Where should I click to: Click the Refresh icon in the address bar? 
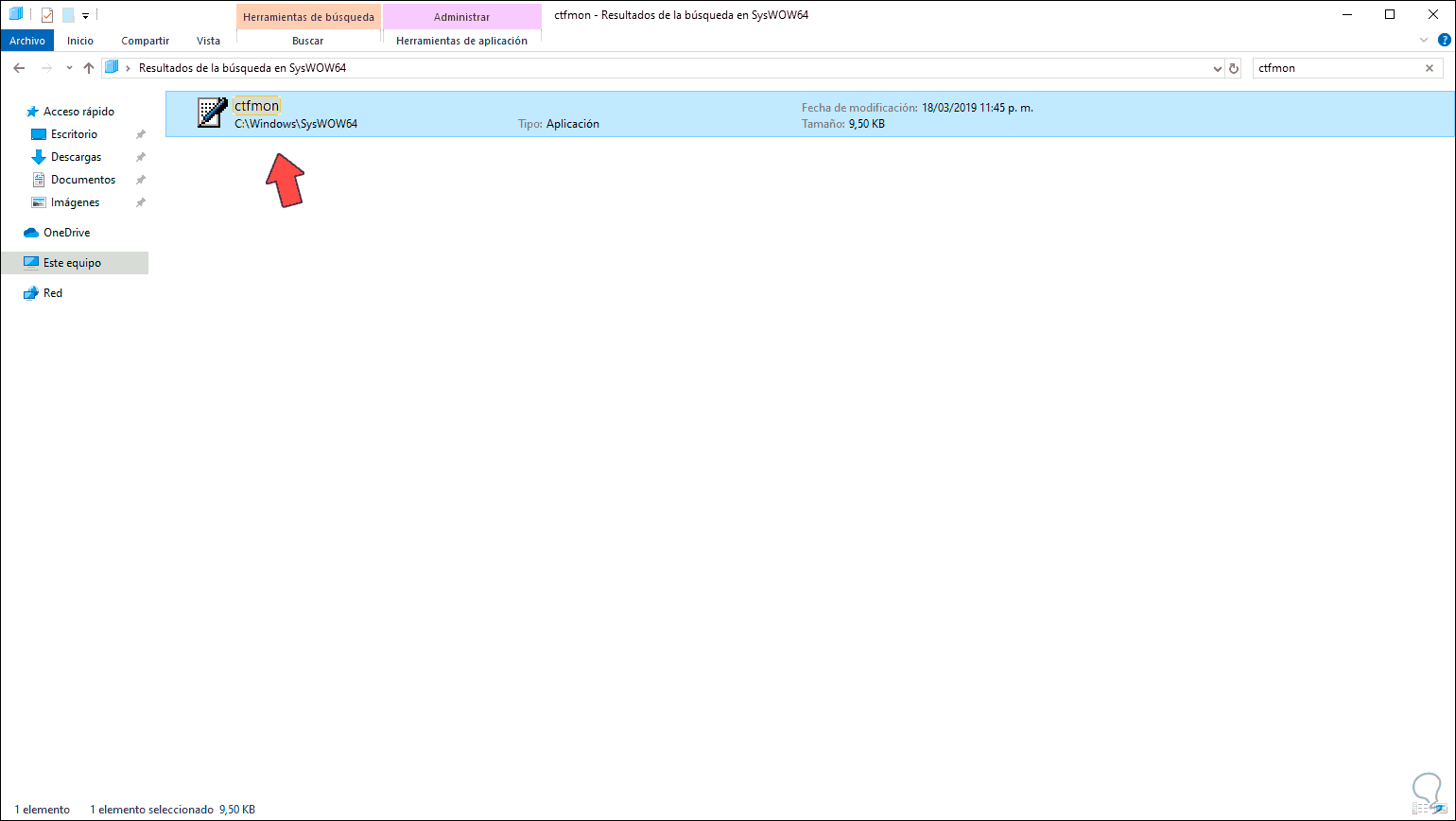(1235, 67)
